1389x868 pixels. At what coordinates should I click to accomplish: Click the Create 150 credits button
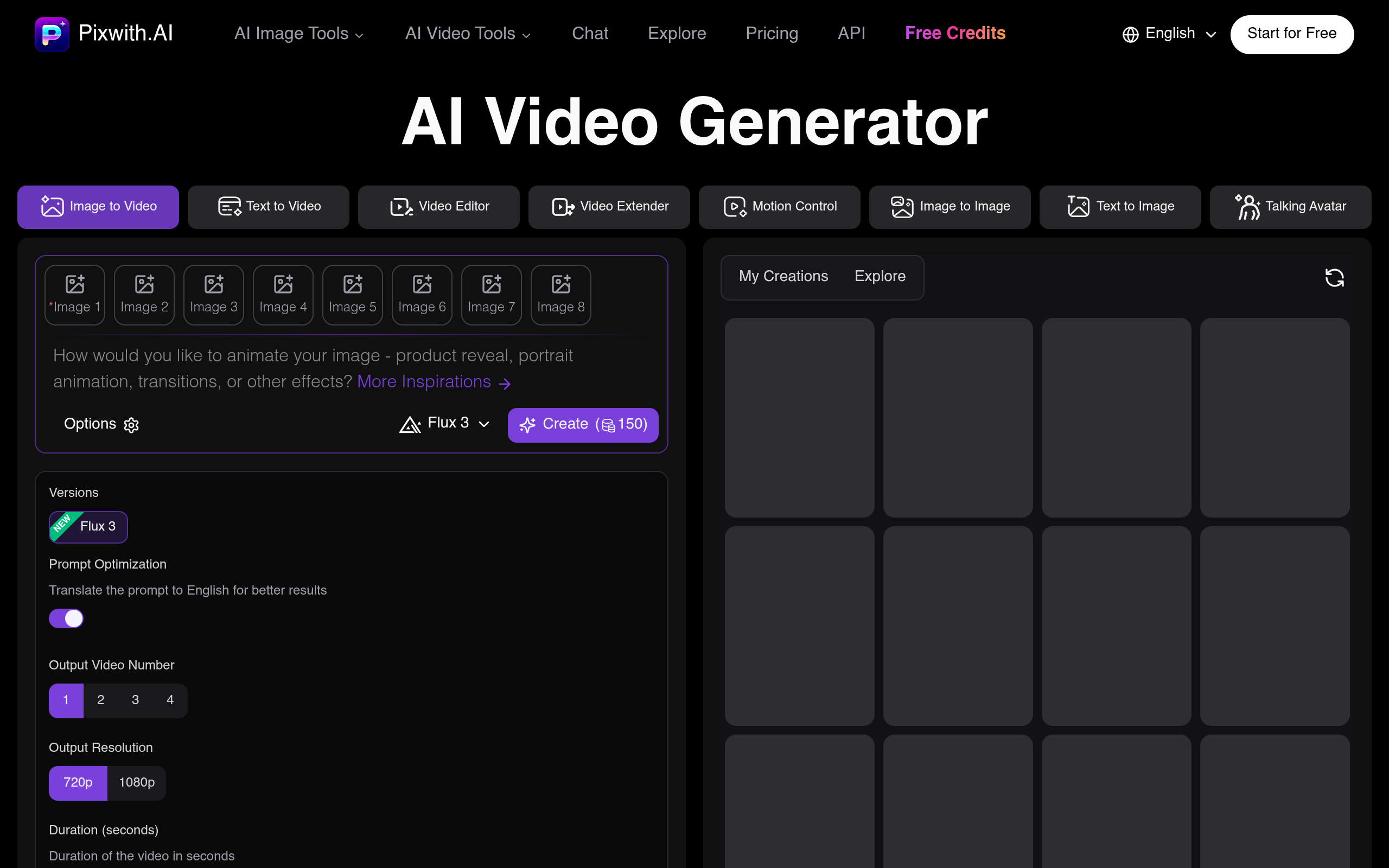583,425
